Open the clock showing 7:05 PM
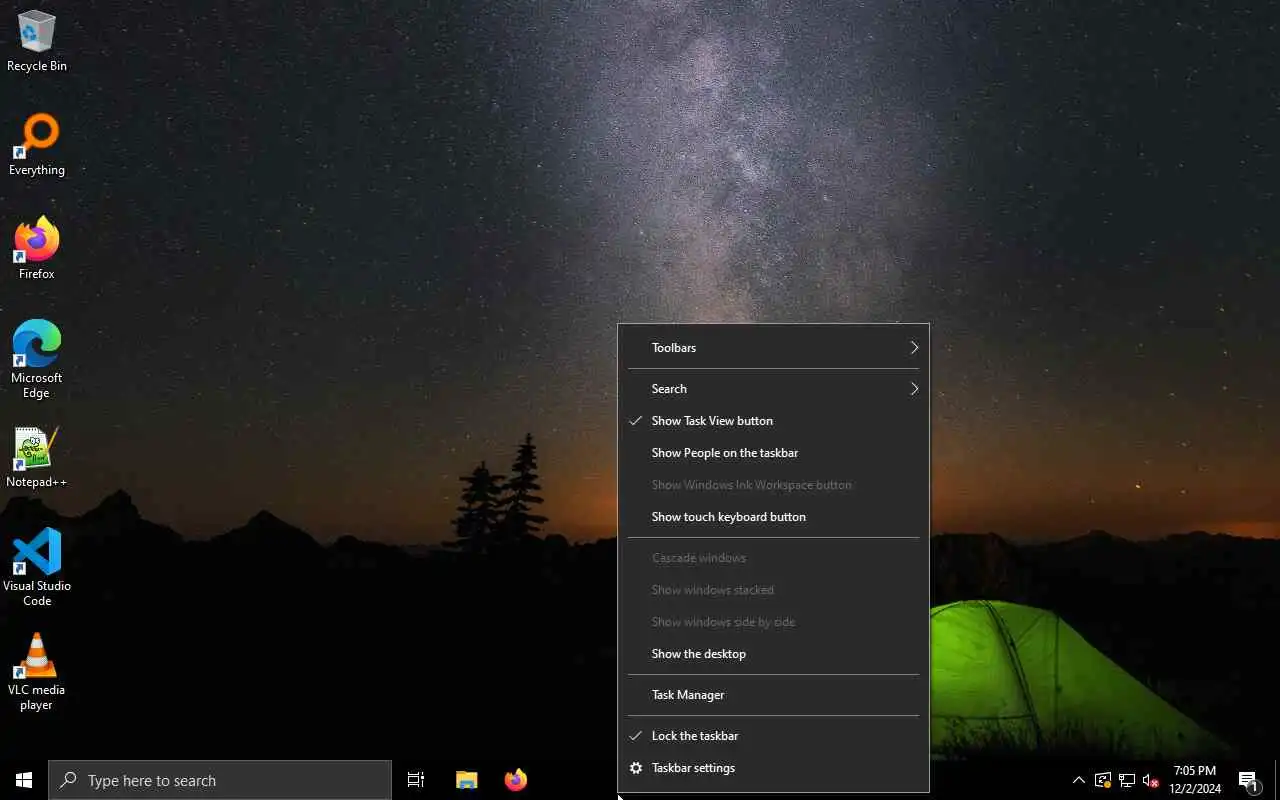This screenshot has height=800, width=1280. coord(1195,780)
